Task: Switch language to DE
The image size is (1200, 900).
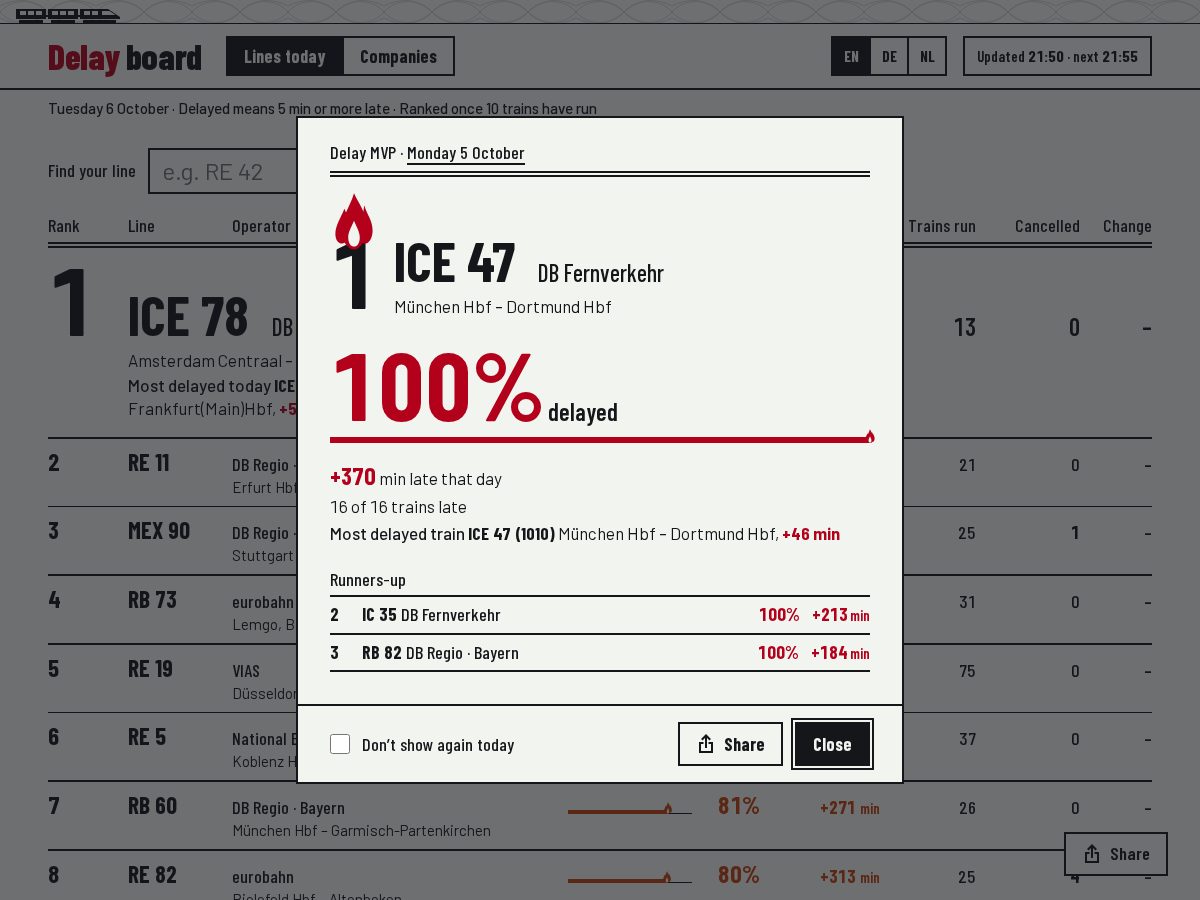Action: (x=889, y=56)
